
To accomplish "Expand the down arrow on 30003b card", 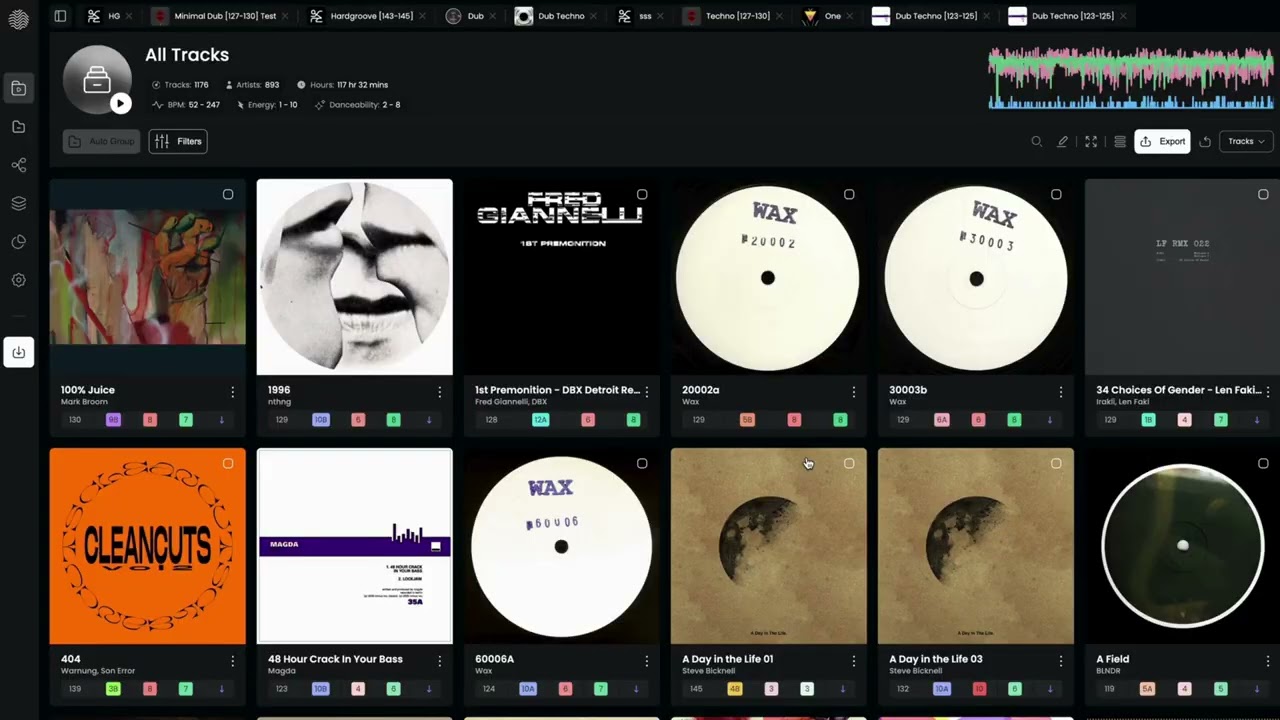I will [x=1049, y=420].
